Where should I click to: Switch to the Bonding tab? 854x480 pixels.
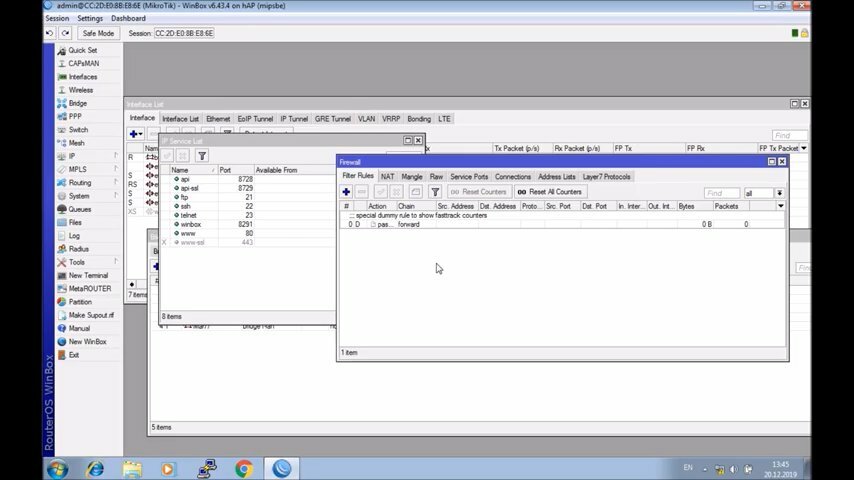[419, 119]
